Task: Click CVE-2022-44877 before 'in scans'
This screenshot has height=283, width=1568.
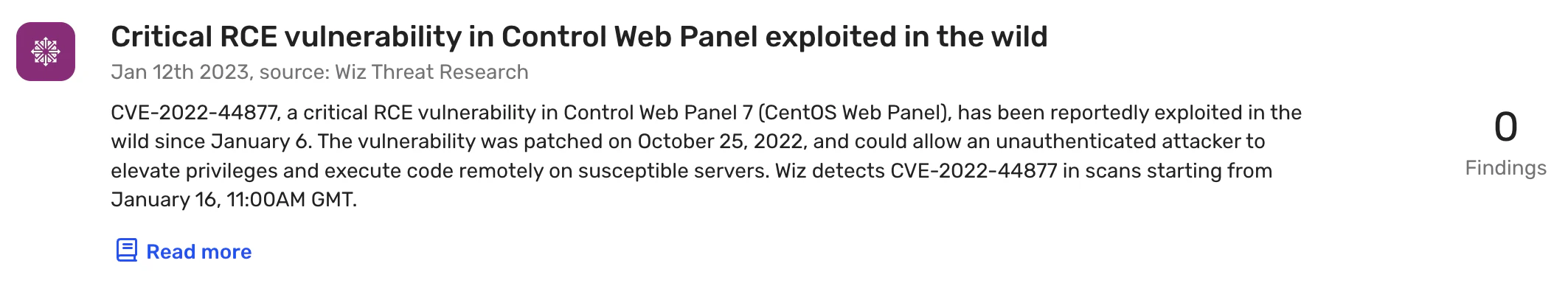Action: click(974, 171)
